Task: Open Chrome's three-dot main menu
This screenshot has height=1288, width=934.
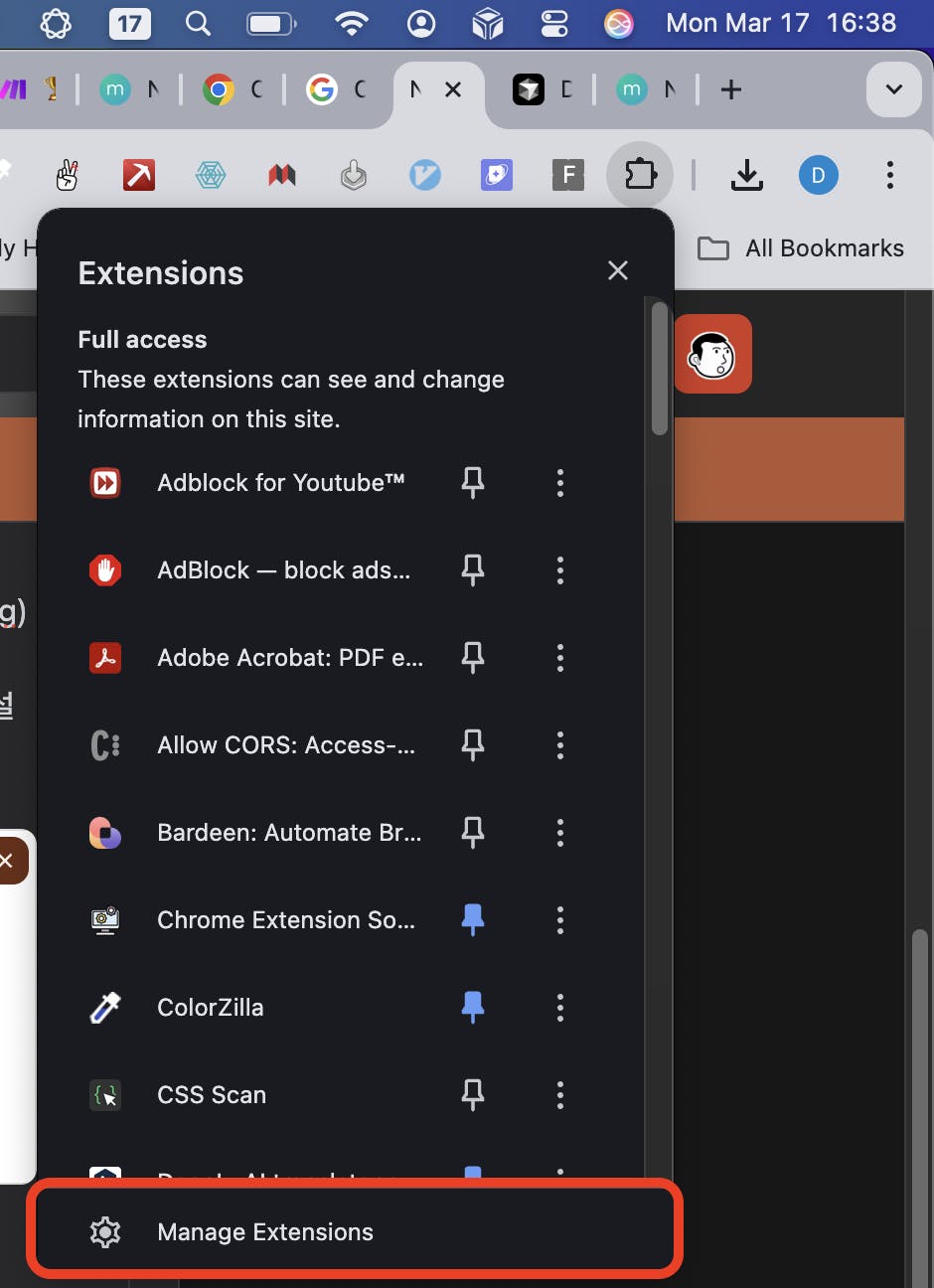Action: 890,176
